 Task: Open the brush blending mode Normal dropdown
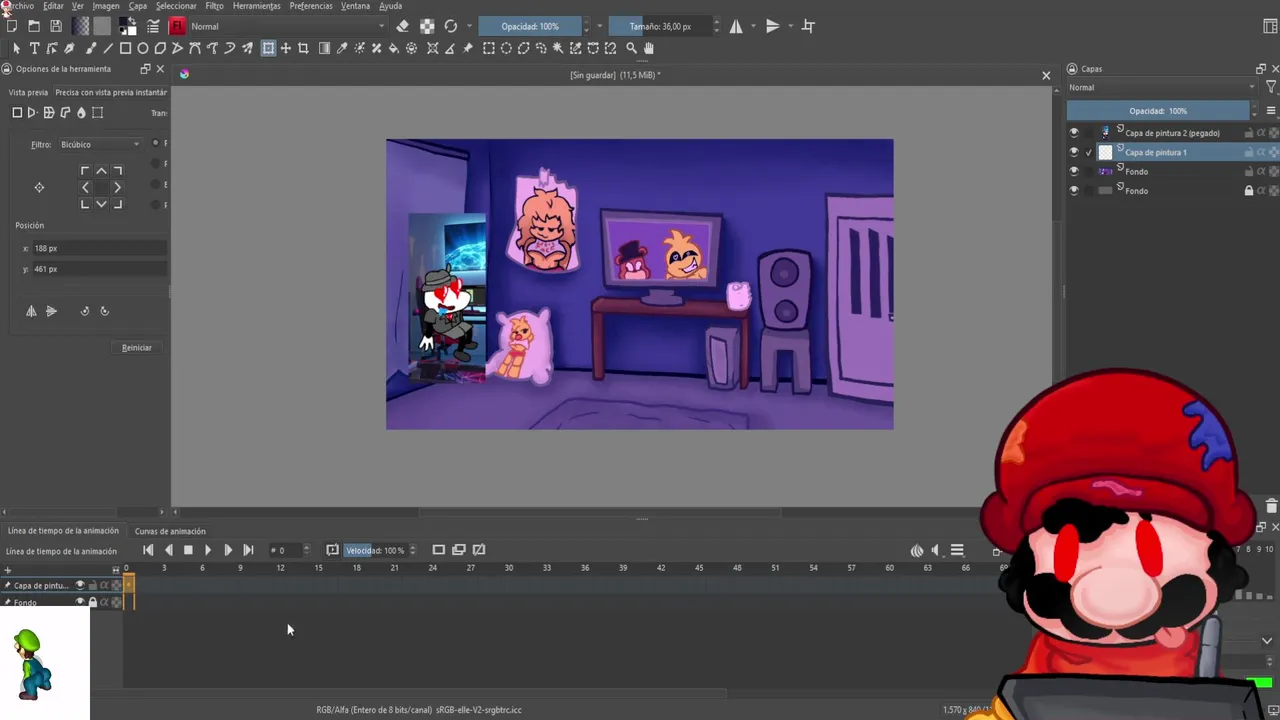287,26
